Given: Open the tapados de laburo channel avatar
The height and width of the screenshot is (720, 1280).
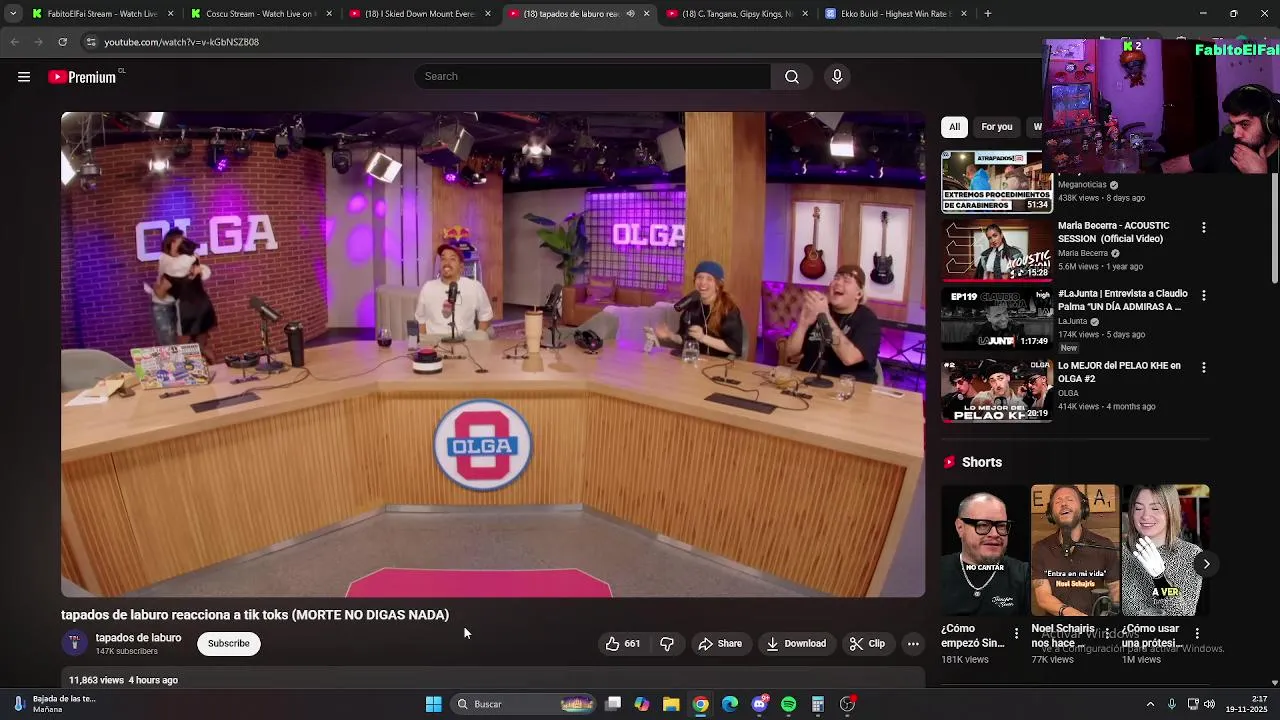Looking at the screenshot, I should click(74, 643).
